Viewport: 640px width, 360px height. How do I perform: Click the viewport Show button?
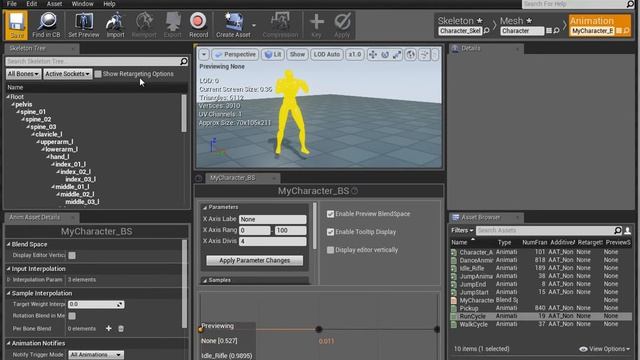click(297, 54)
